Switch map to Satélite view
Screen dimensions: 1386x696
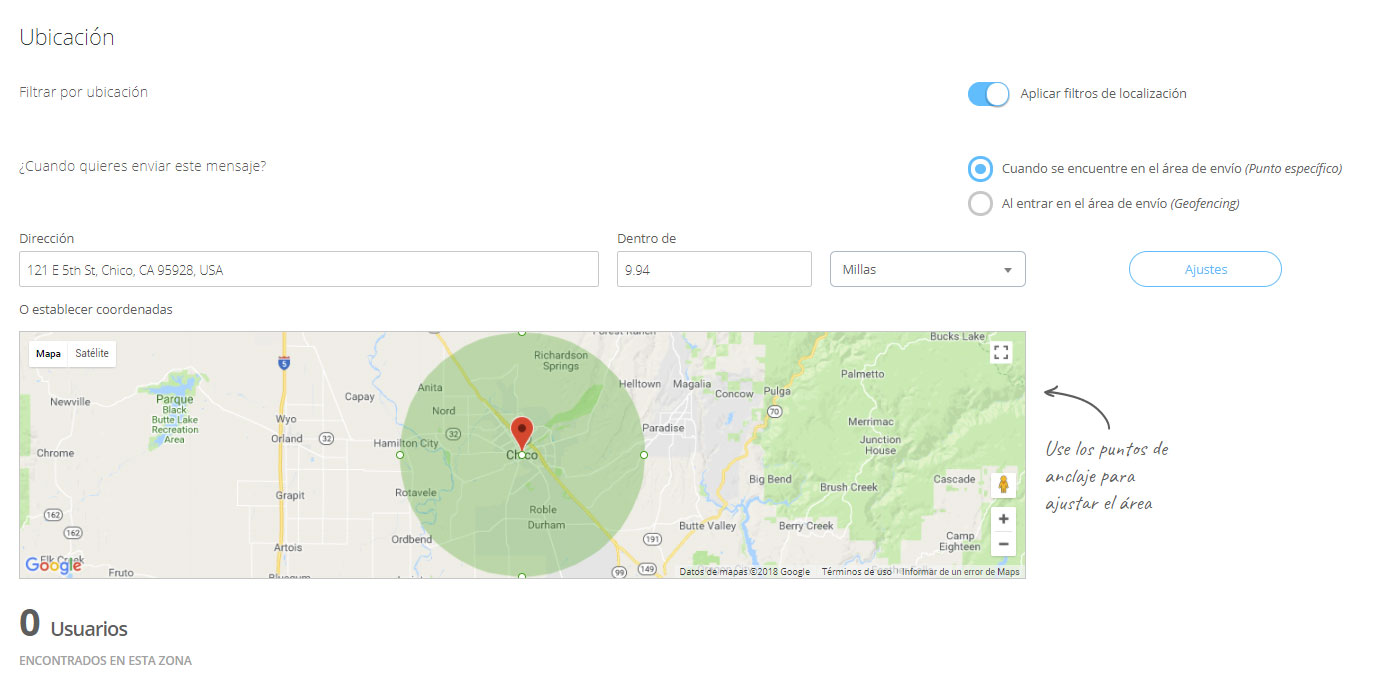[x=92, y=353]
